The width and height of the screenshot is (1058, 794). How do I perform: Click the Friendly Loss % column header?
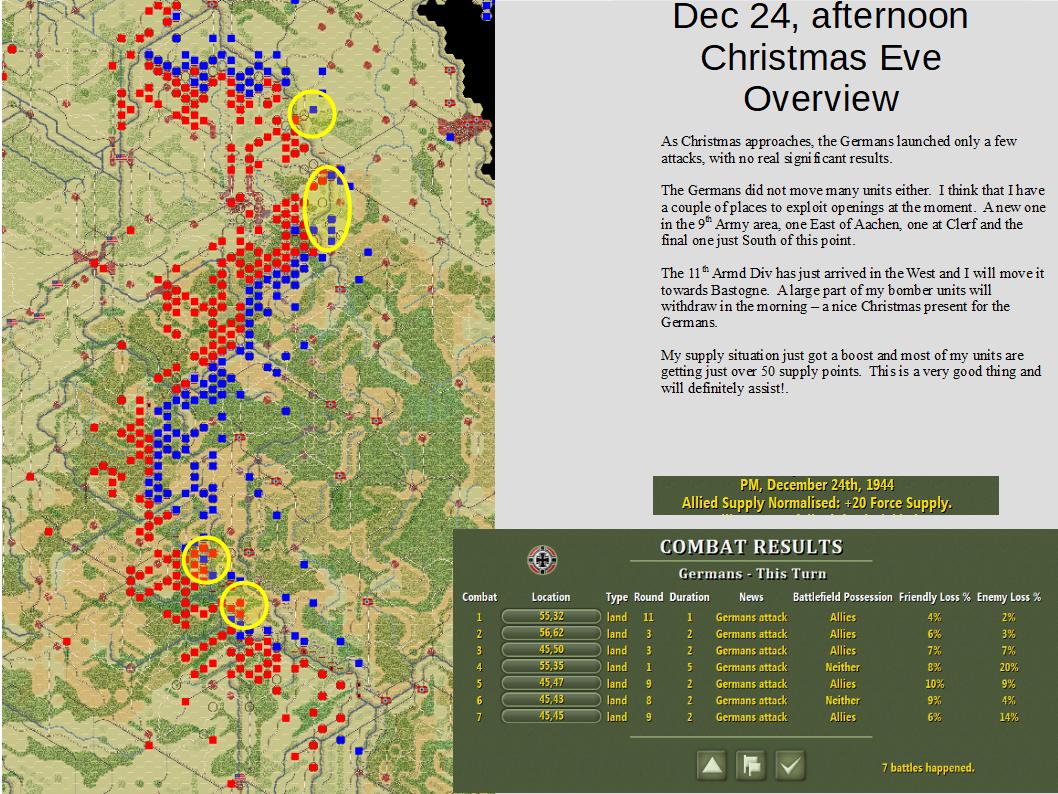(934, 597)
